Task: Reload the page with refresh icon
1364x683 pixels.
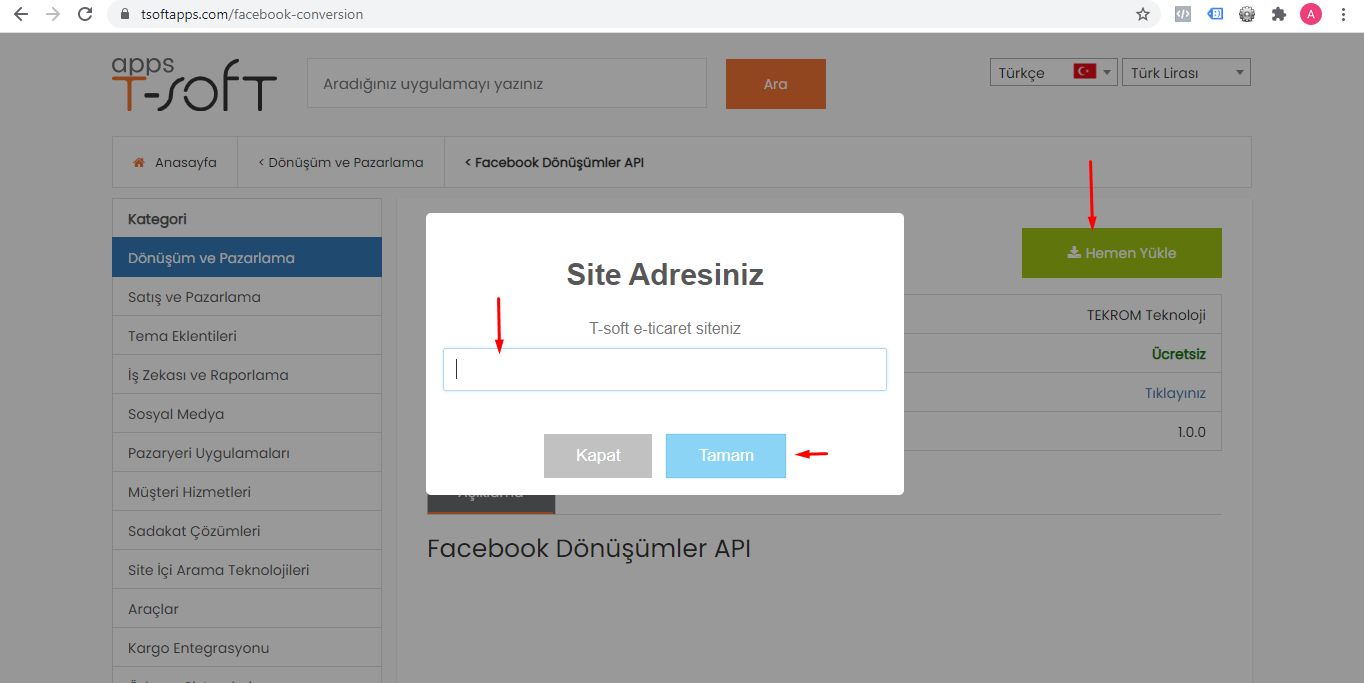Action: [x=85, y=15]
